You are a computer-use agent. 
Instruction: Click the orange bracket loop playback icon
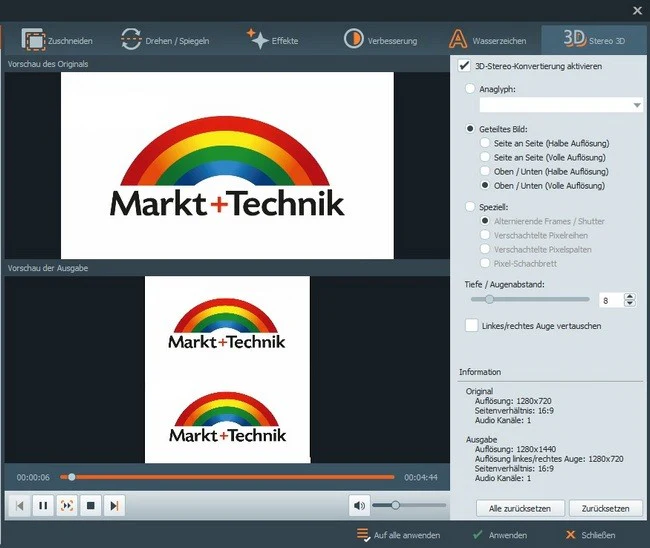coord(67,505)
